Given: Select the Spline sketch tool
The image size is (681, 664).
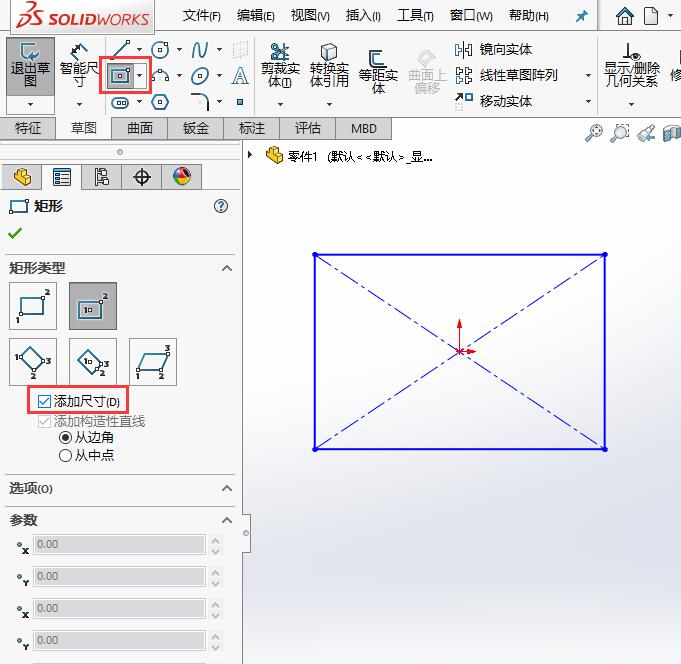Looking at the screenshot, I should click(200, 50).
